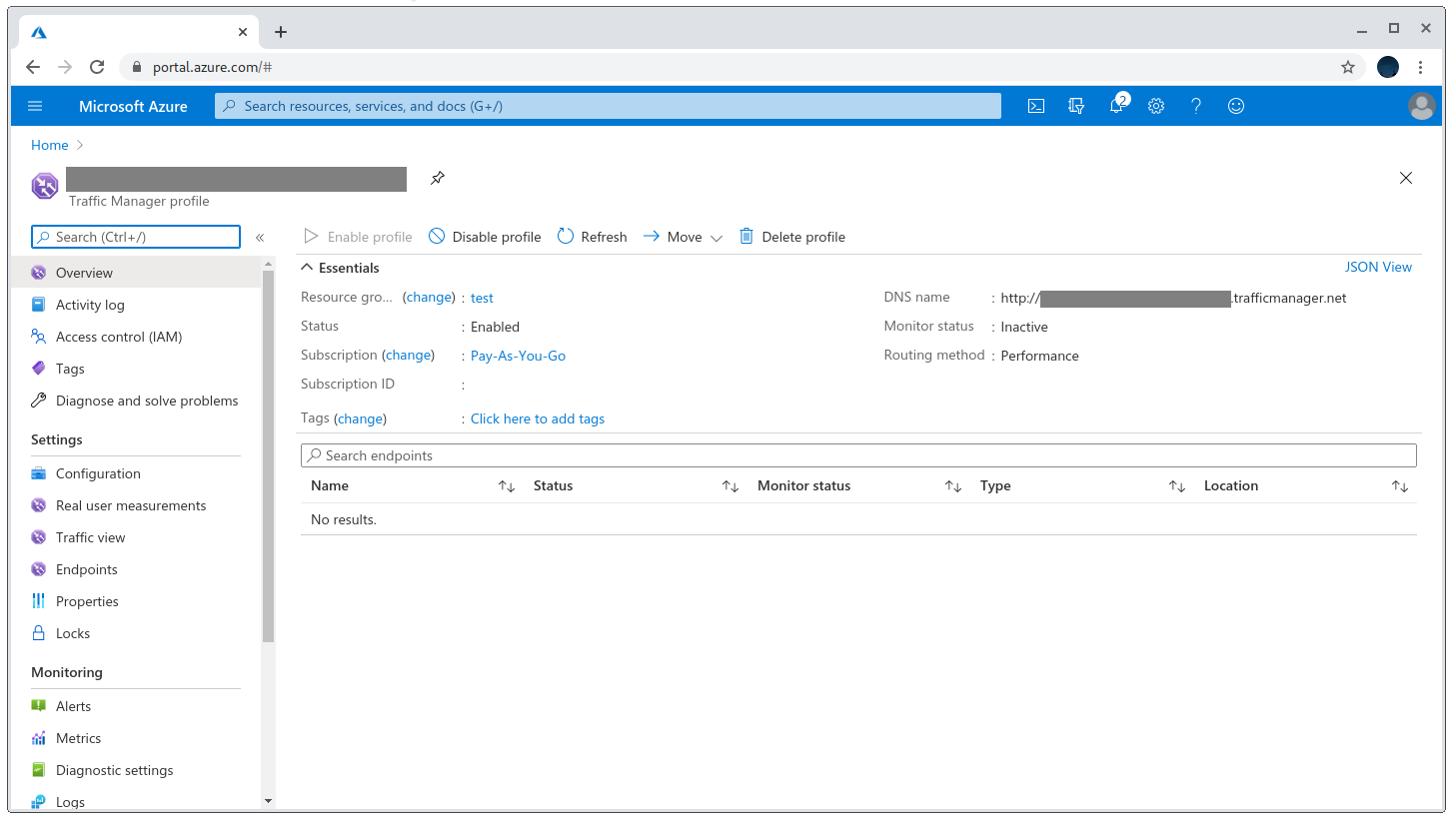Image resolution: width=1456 pixels, height=822 pixels.
Task: Change the resource group
Action: pos(429,297)
